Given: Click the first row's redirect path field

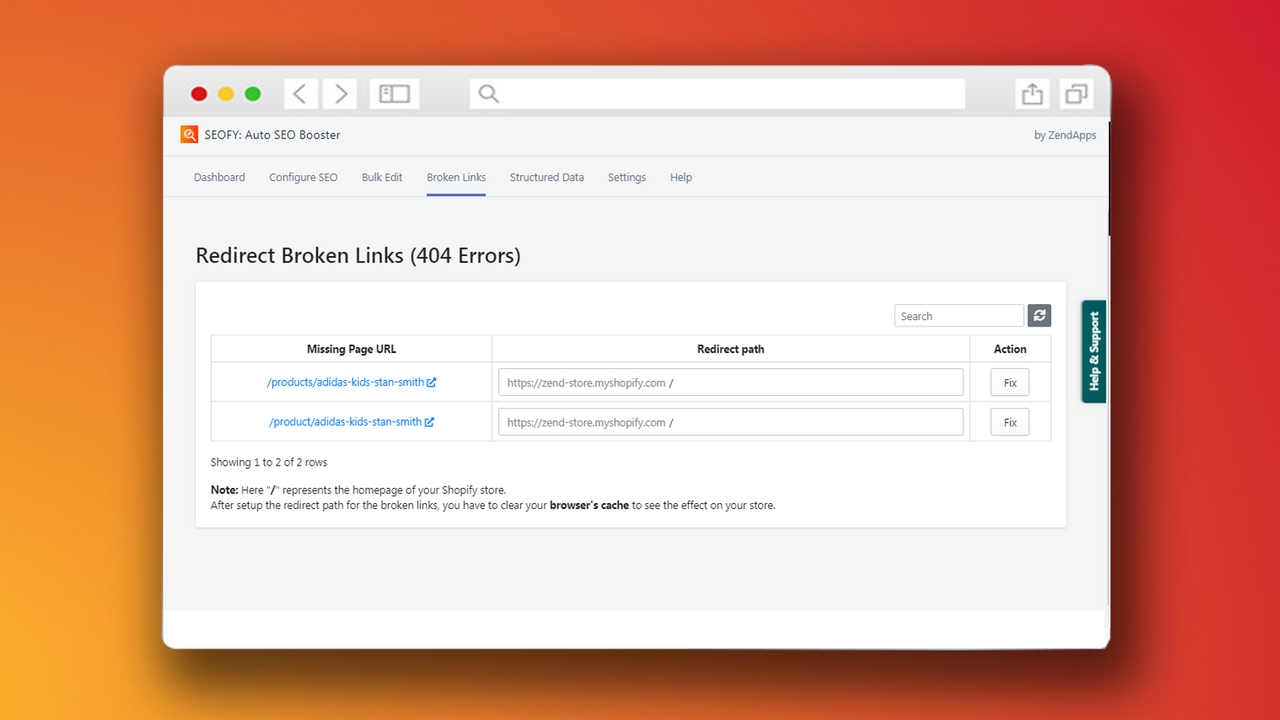Looking at the screenshot, I should coord(730,382).
